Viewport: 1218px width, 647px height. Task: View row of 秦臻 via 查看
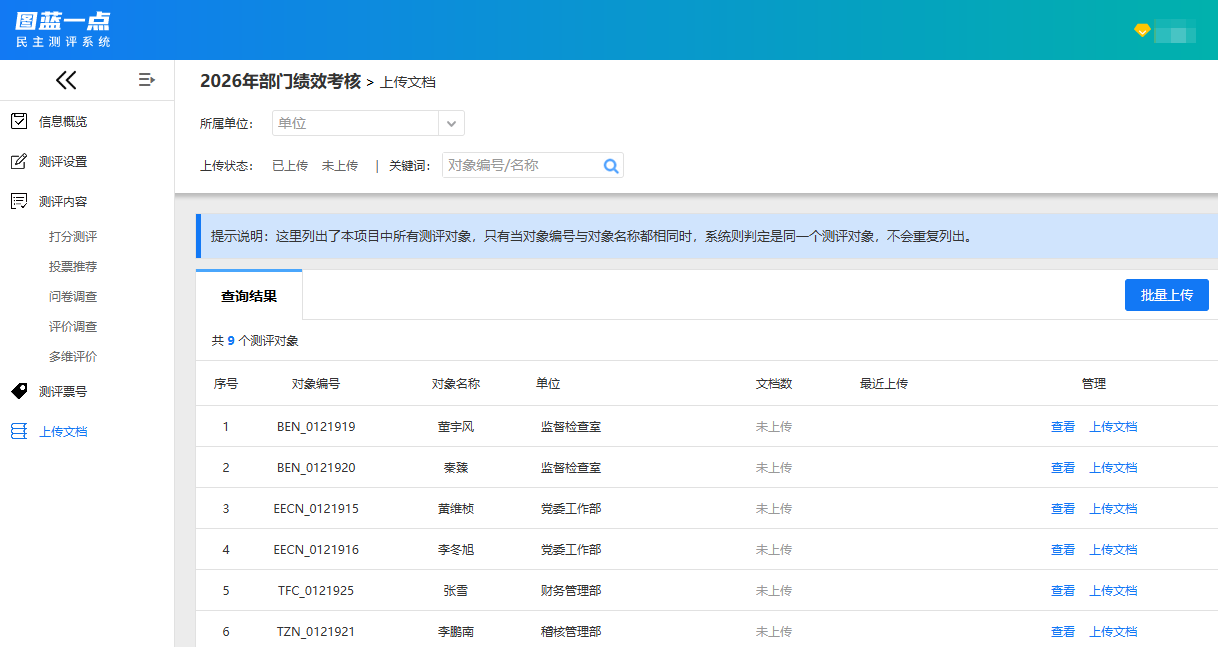tap(1063, 468)
